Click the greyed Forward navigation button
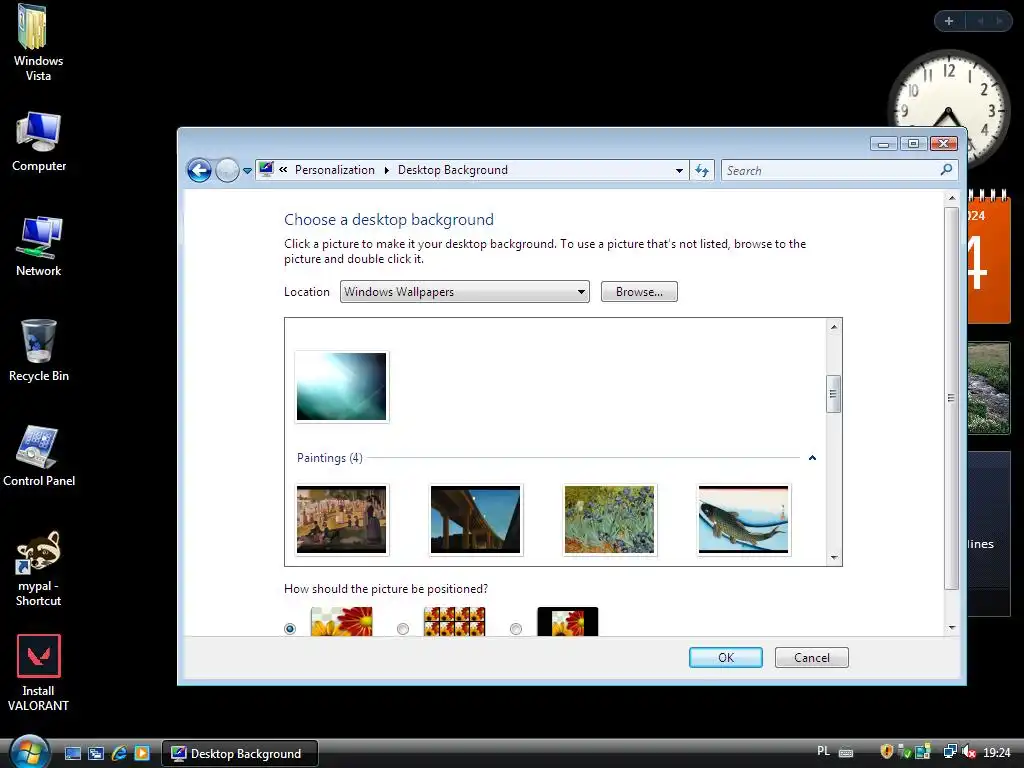1024x768 pixels. click(227, 170)
